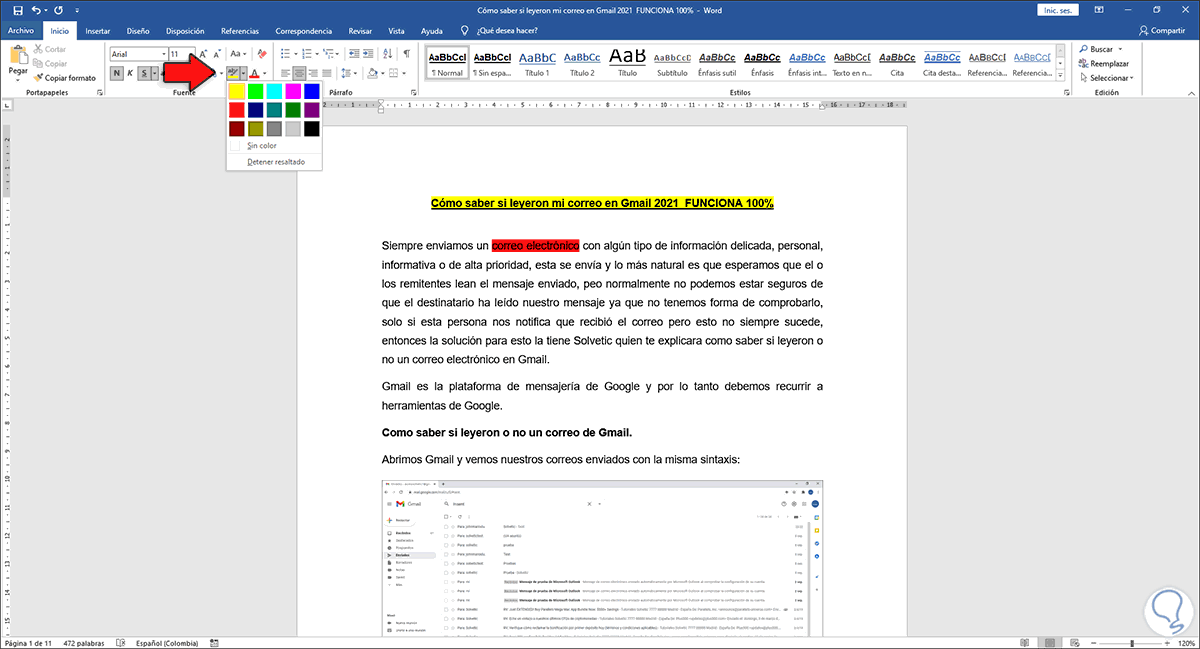Switch to Insertar tab
This screenshot has height=649, width=1200.
point(98,31)
